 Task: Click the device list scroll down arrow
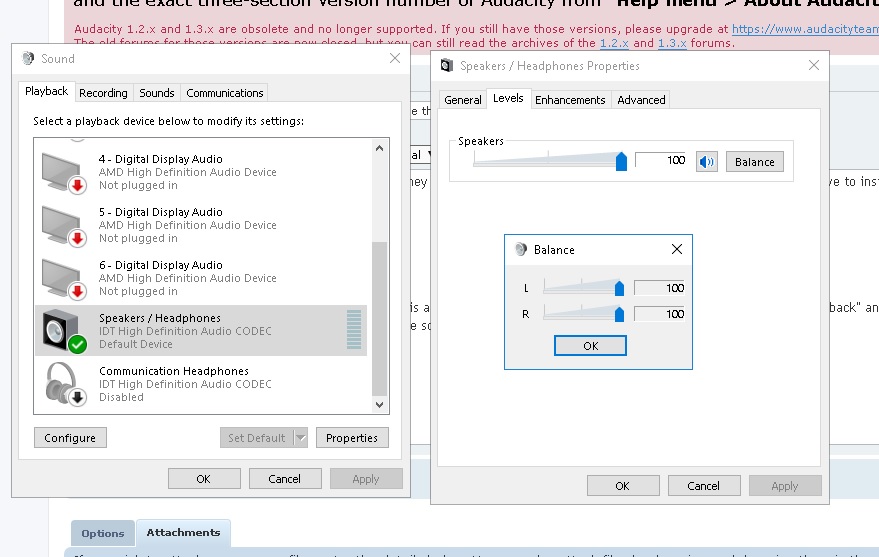[x=380, y=404]
